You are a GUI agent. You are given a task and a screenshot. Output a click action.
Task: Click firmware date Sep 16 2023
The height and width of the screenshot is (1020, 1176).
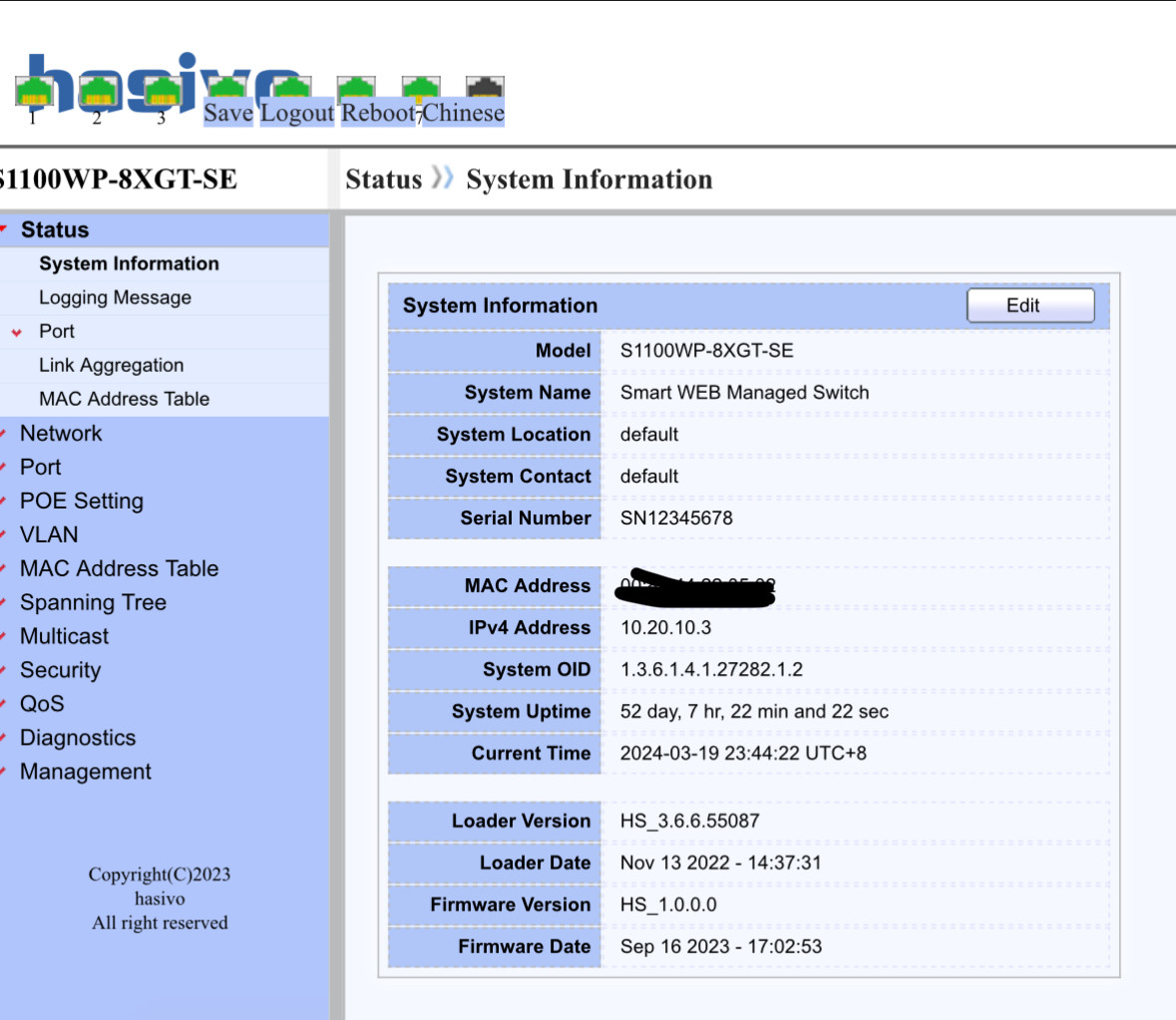point(721,946)
